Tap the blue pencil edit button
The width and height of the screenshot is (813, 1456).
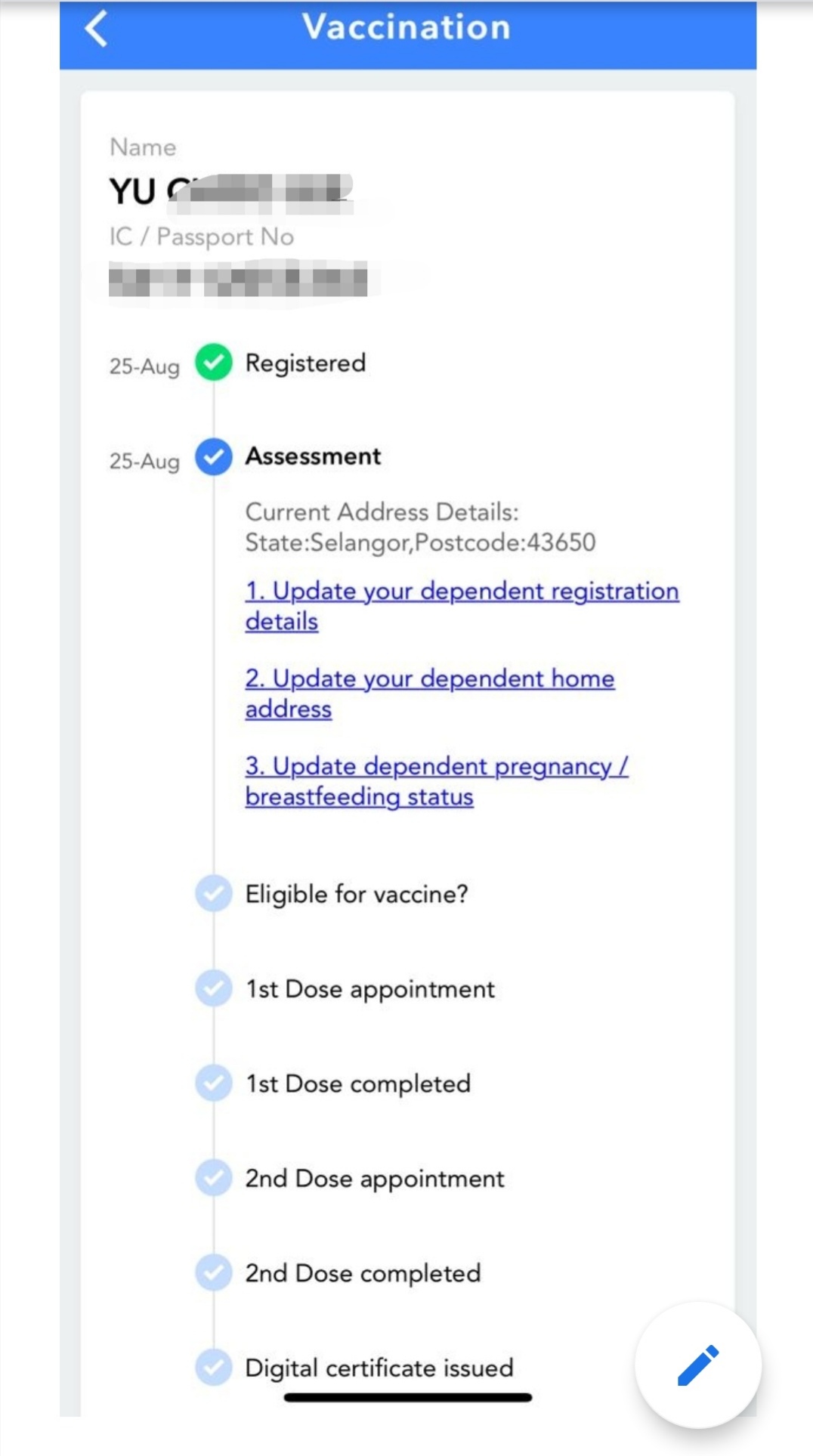[698, 1365]
